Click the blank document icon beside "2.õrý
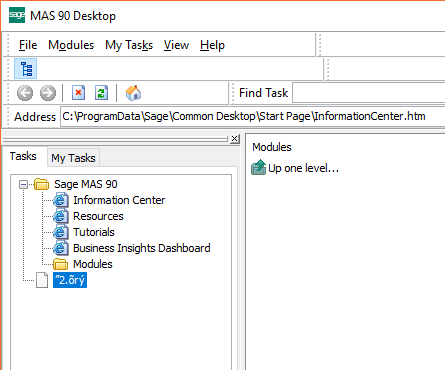 [x=42, y=280]
